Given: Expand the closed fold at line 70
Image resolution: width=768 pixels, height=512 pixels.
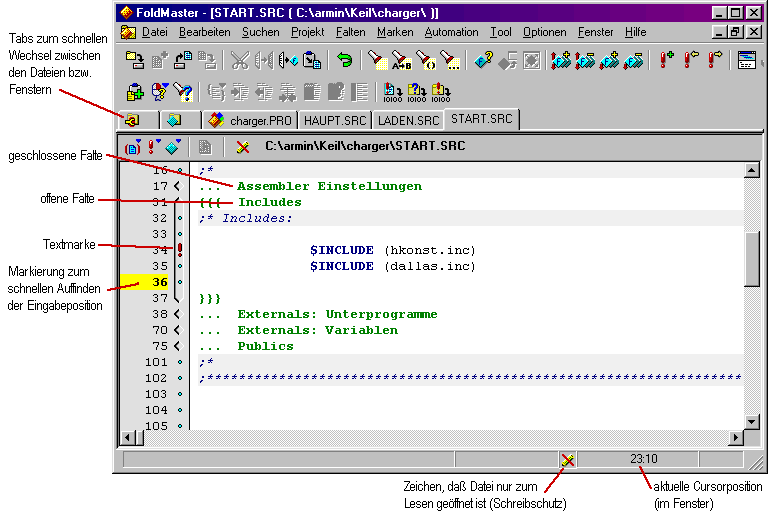Looking at the screenshot, I should (x=178, y=330).
